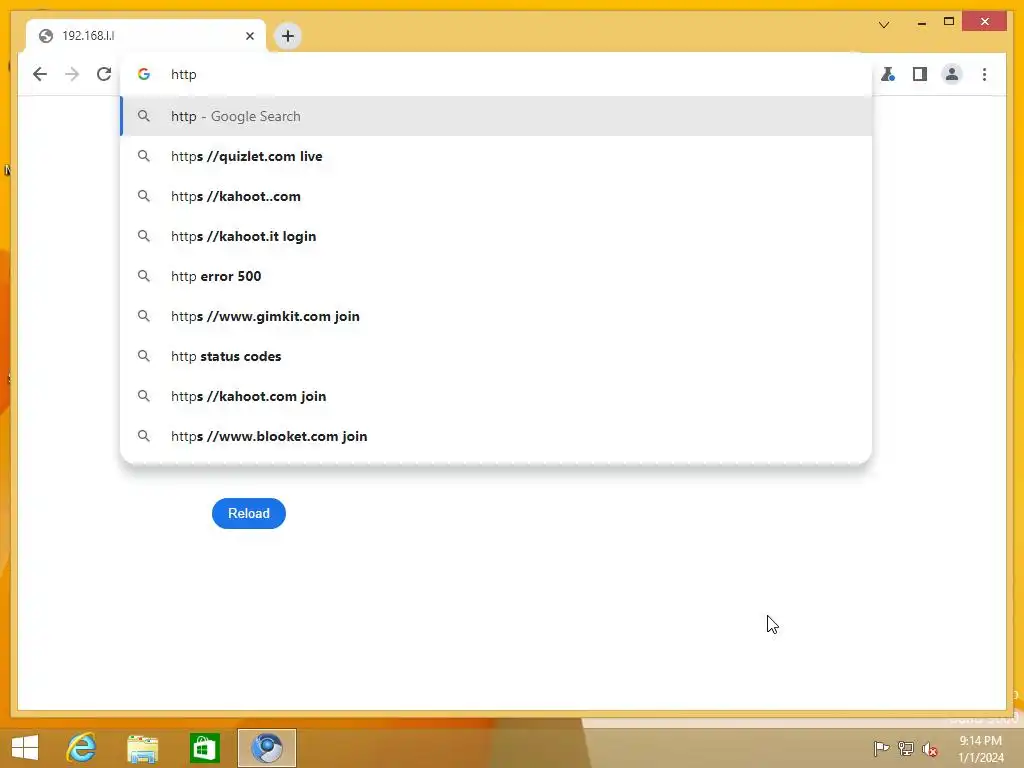Open the Chrome Labs flask icon

[888, 74]
